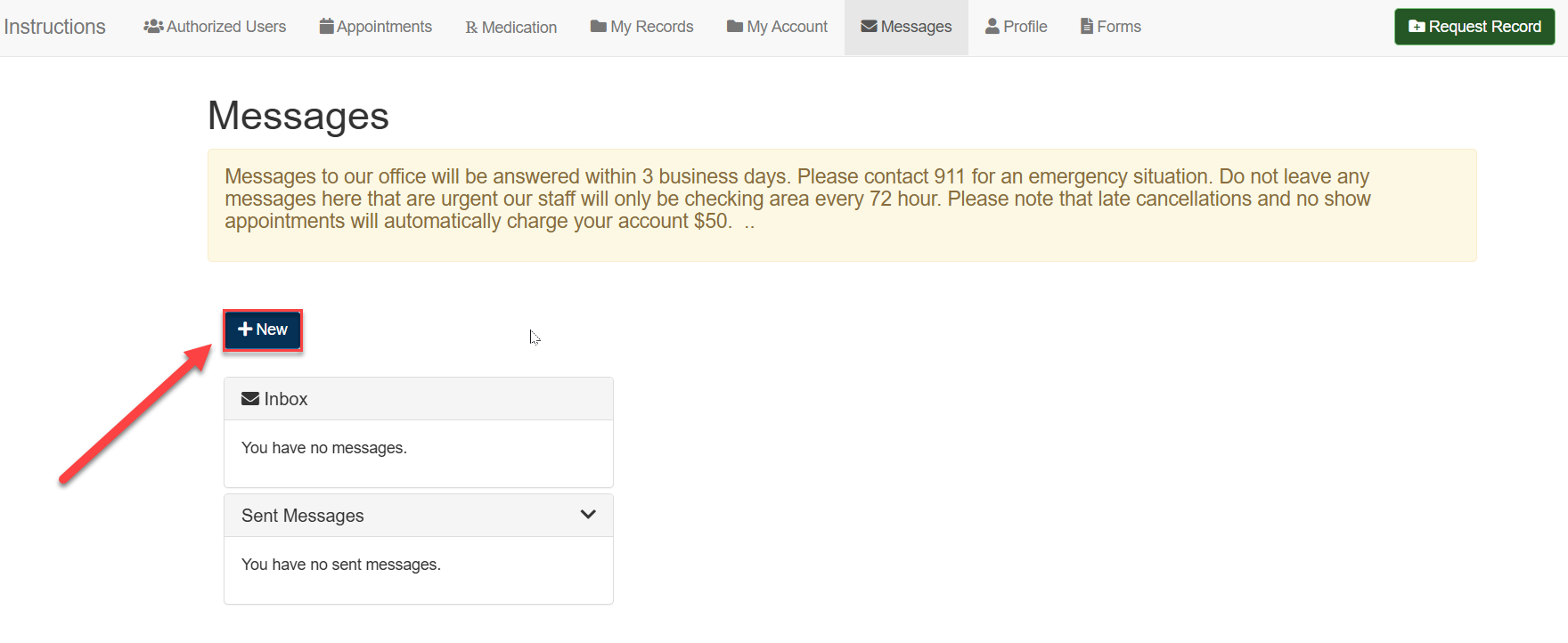1568x643 pixels.
Task: Click the My Records folder icon
Action: (599, 27)
